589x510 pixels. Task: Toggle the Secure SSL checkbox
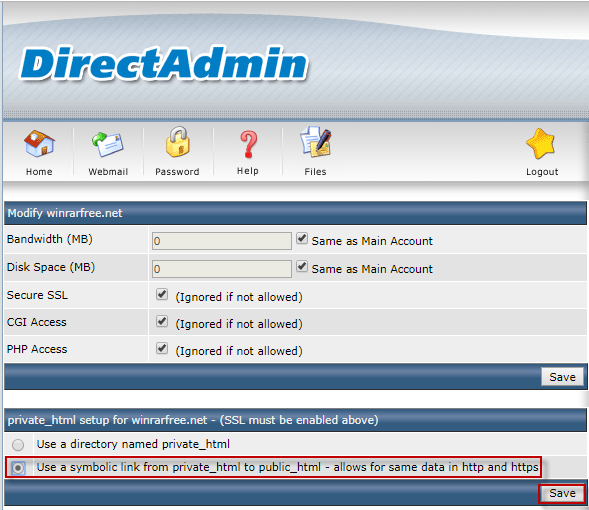coord(162,294)
